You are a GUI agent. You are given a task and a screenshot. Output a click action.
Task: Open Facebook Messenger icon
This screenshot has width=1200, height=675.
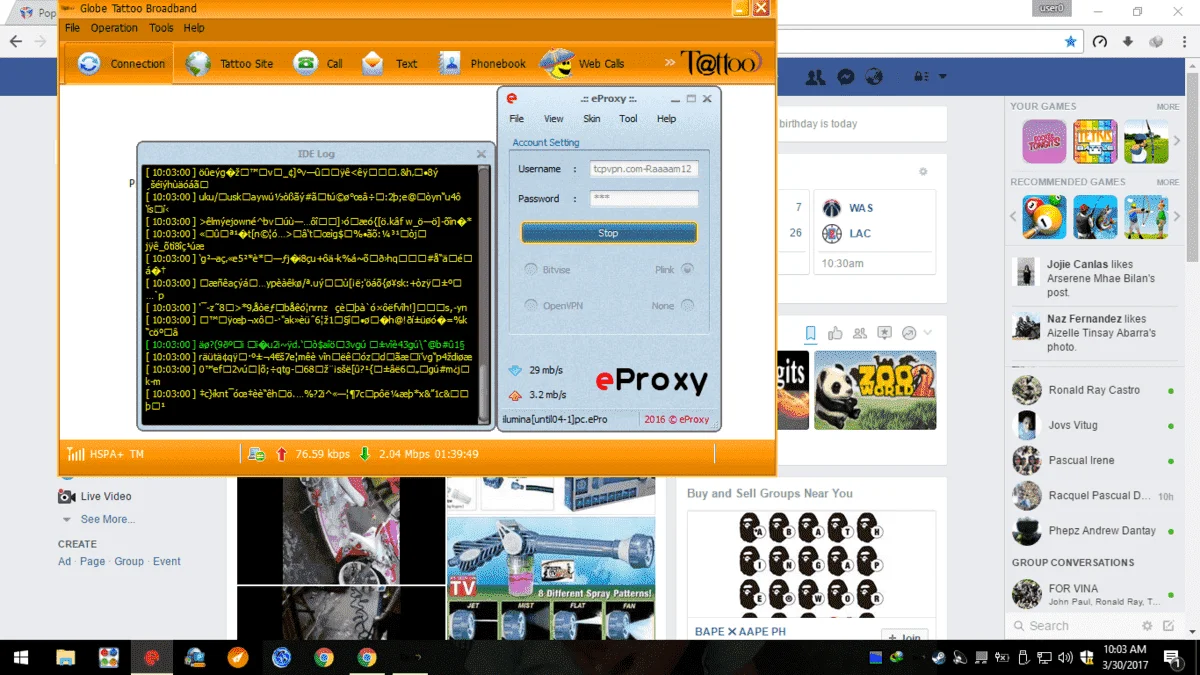[845, 77]
